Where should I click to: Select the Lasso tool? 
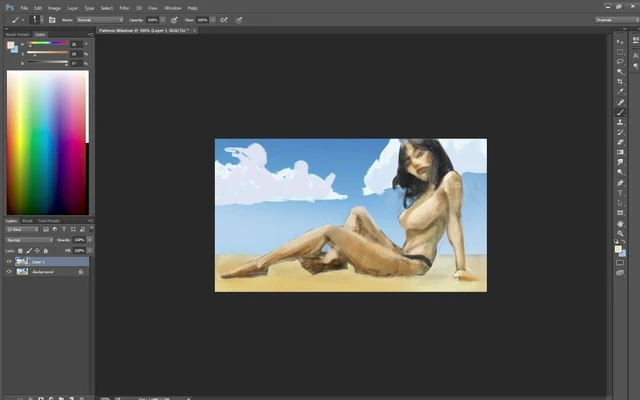click(620, 62)
